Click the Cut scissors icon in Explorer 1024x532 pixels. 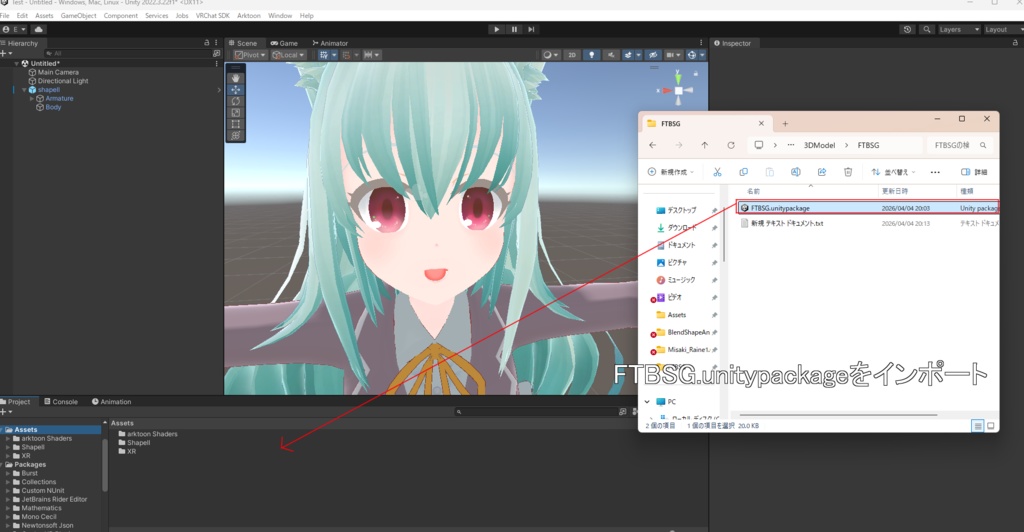(x=717, y=172)
